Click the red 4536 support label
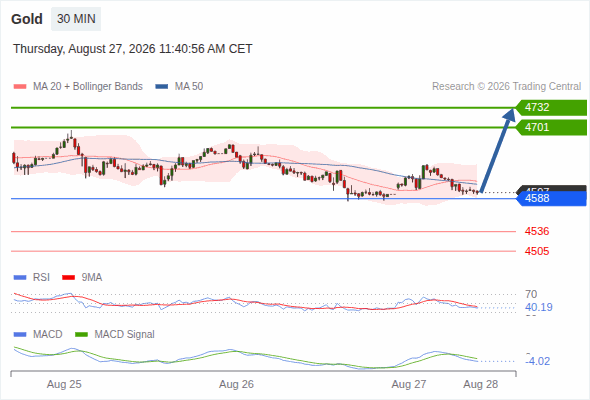 point(537,231)
